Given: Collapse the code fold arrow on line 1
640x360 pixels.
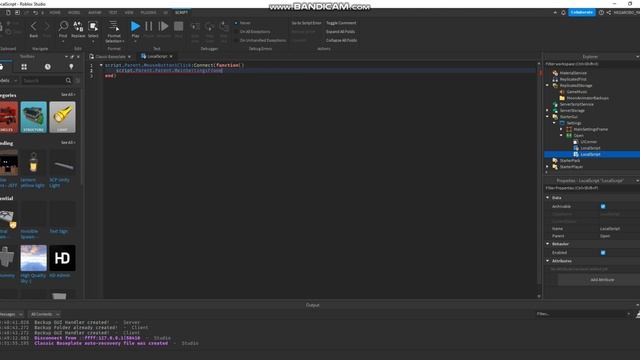Looking at the screenshot, I should (101, 65).
